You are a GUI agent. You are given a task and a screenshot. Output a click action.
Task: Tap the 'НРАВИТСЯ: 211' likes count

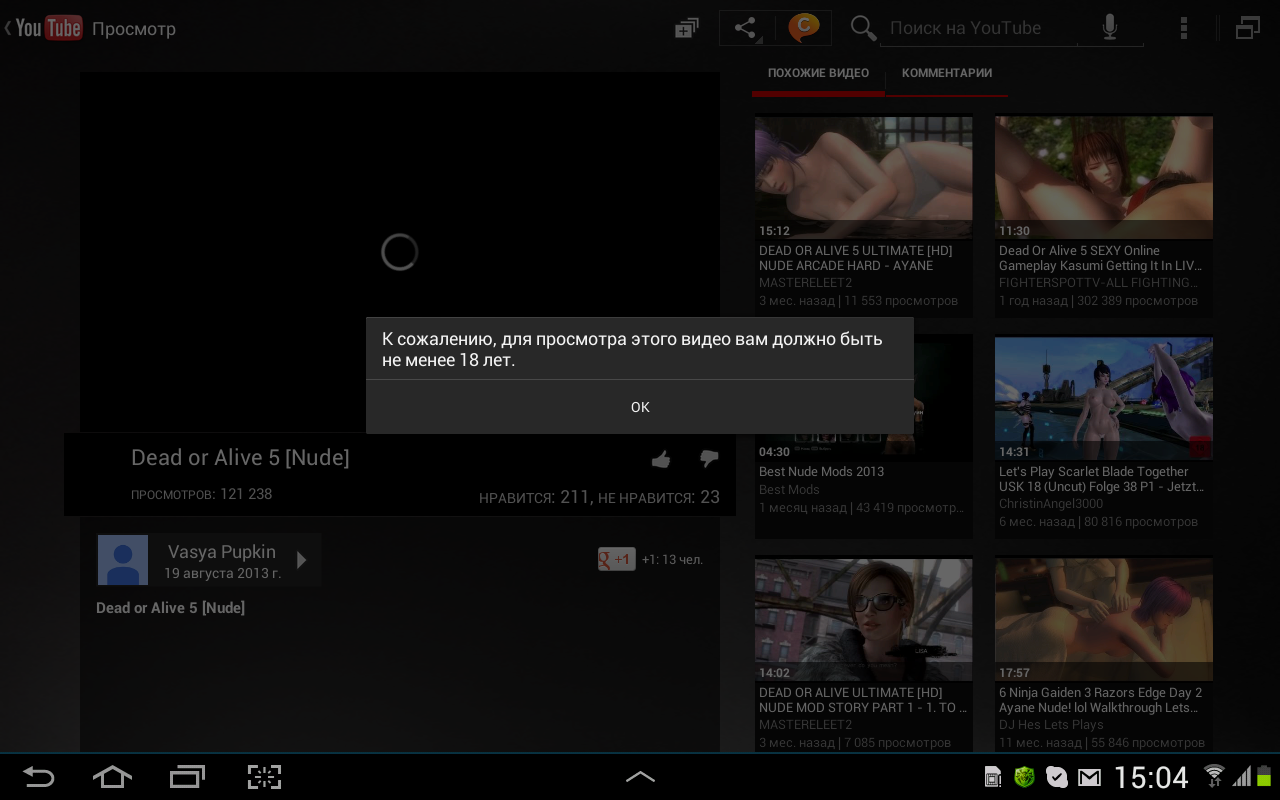click(x=534, y=497)
